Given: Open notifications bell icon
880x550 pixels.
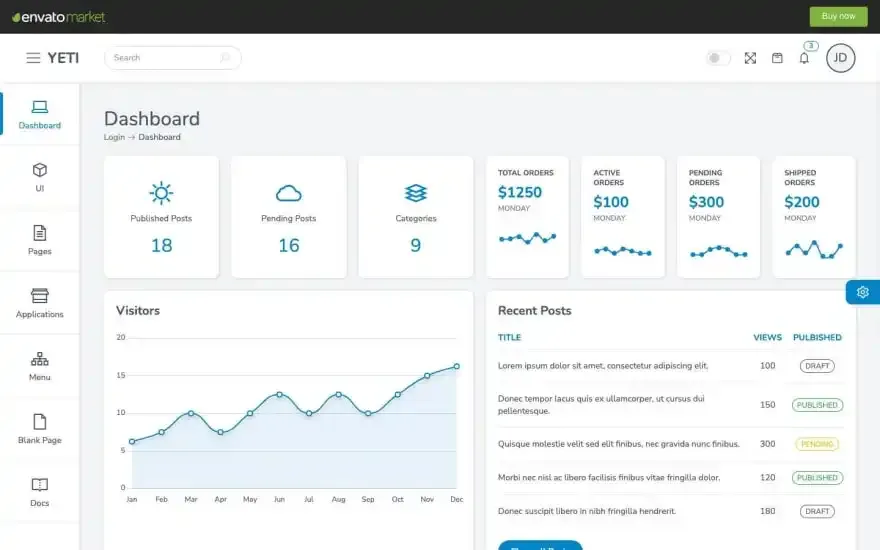Looking at the screenshot, I should [804, 58].
